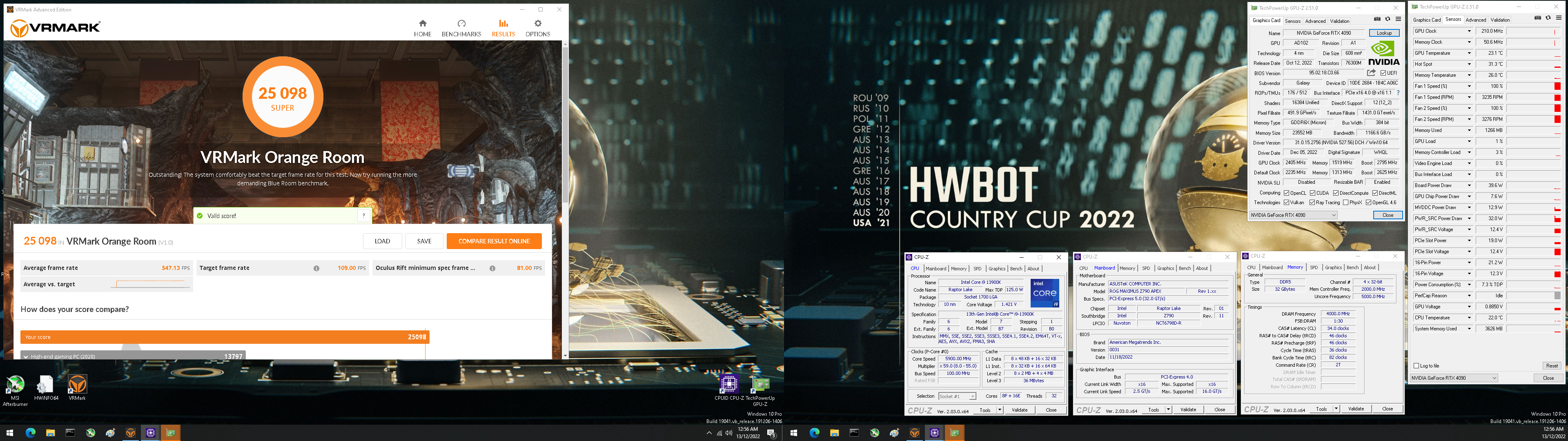Click Windows Start button on left taskbar
The image size is (1568, 441).
[10, 433]
